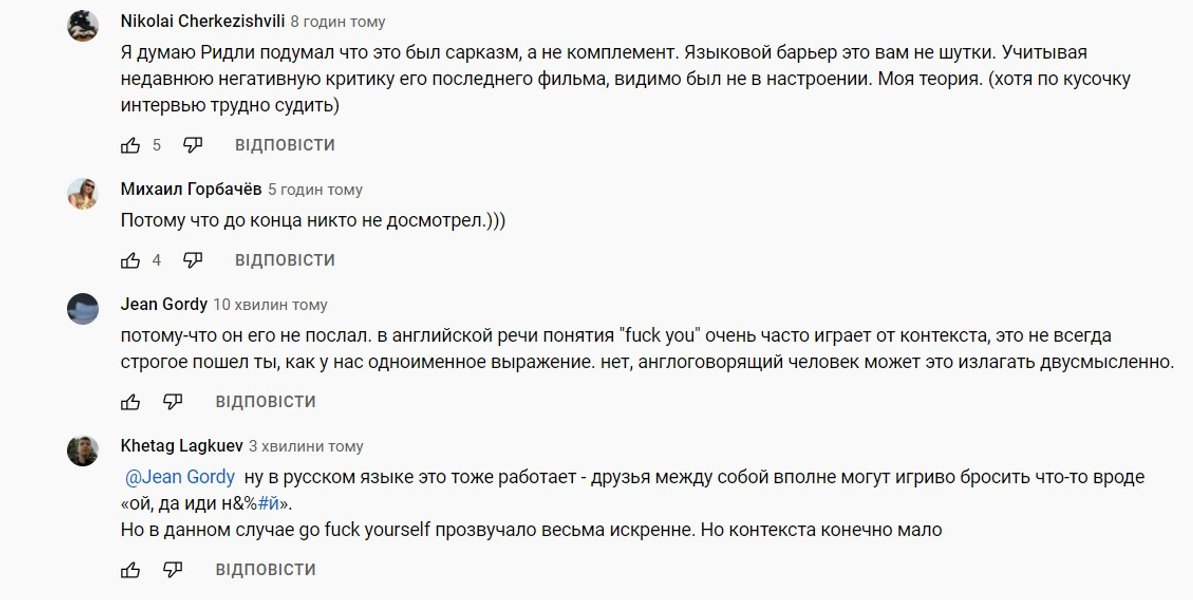The height and width of the screenshot is (600, 1193).
Task: Reply to Khetag Lagkuev's comment
Action: 265,570
